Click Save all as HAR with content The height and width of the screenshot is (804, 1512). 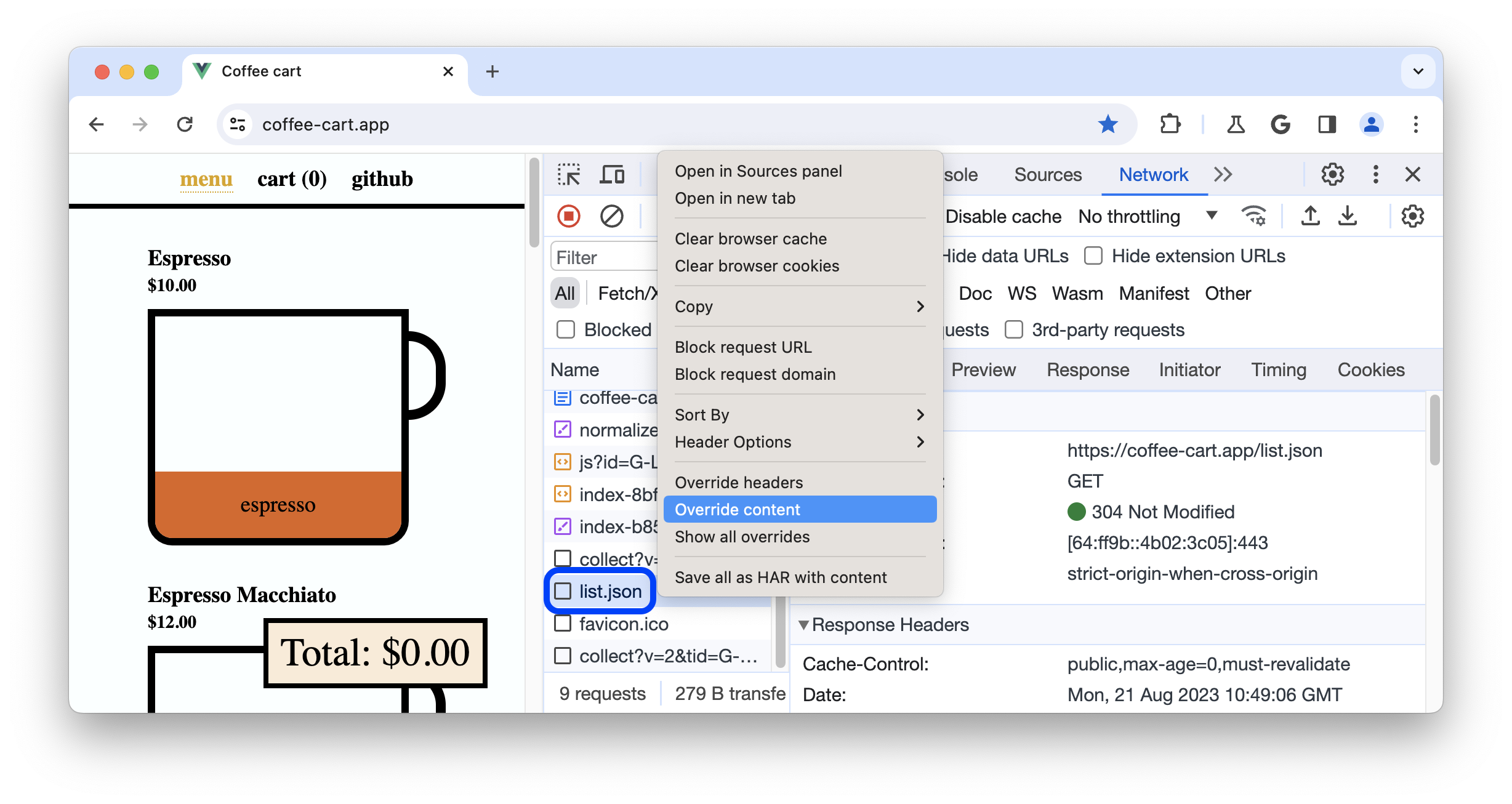[x=780, y=577]
